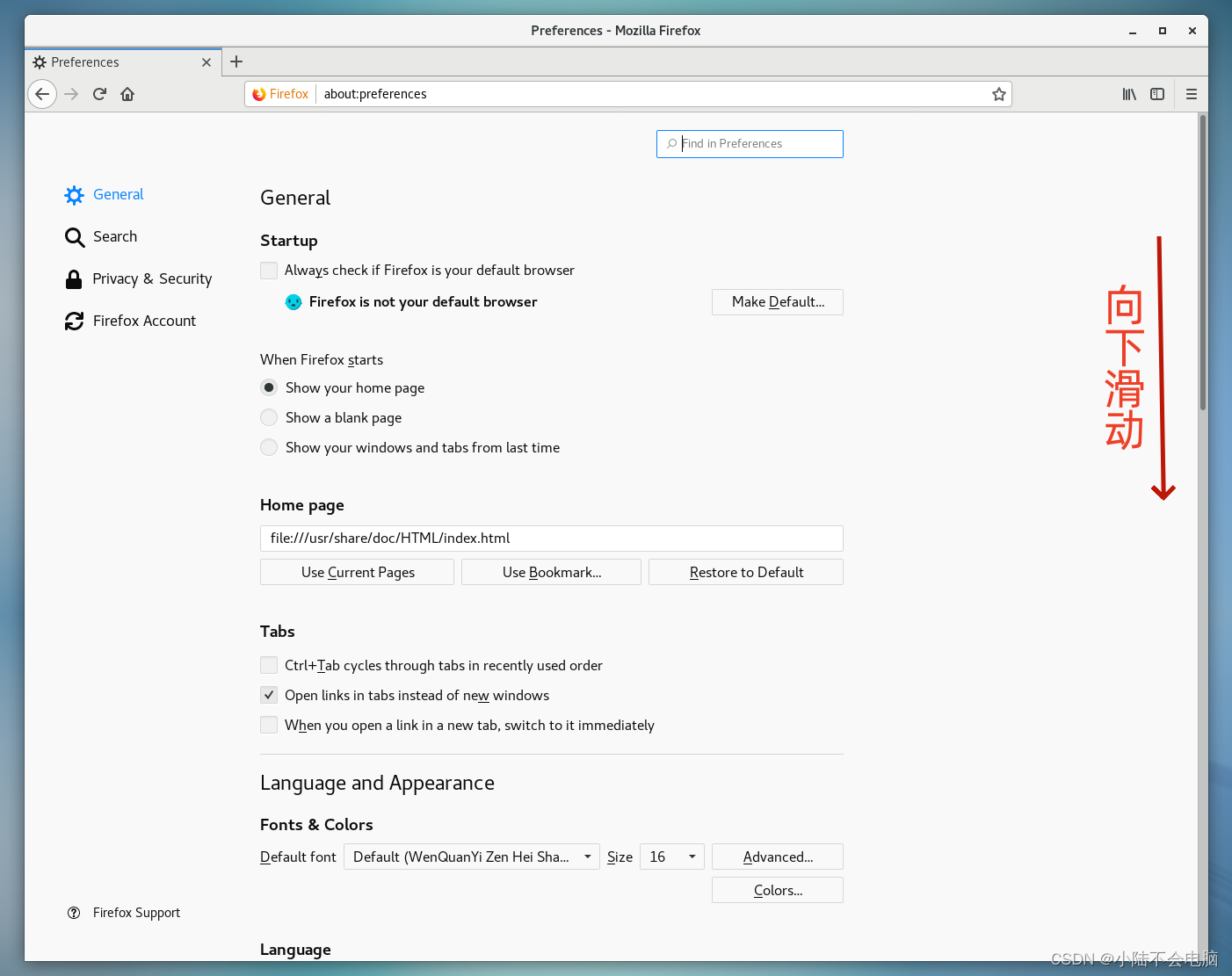Open the Firefox hamburger menu
The image size is (1232, 976).
coord(1192,94)
